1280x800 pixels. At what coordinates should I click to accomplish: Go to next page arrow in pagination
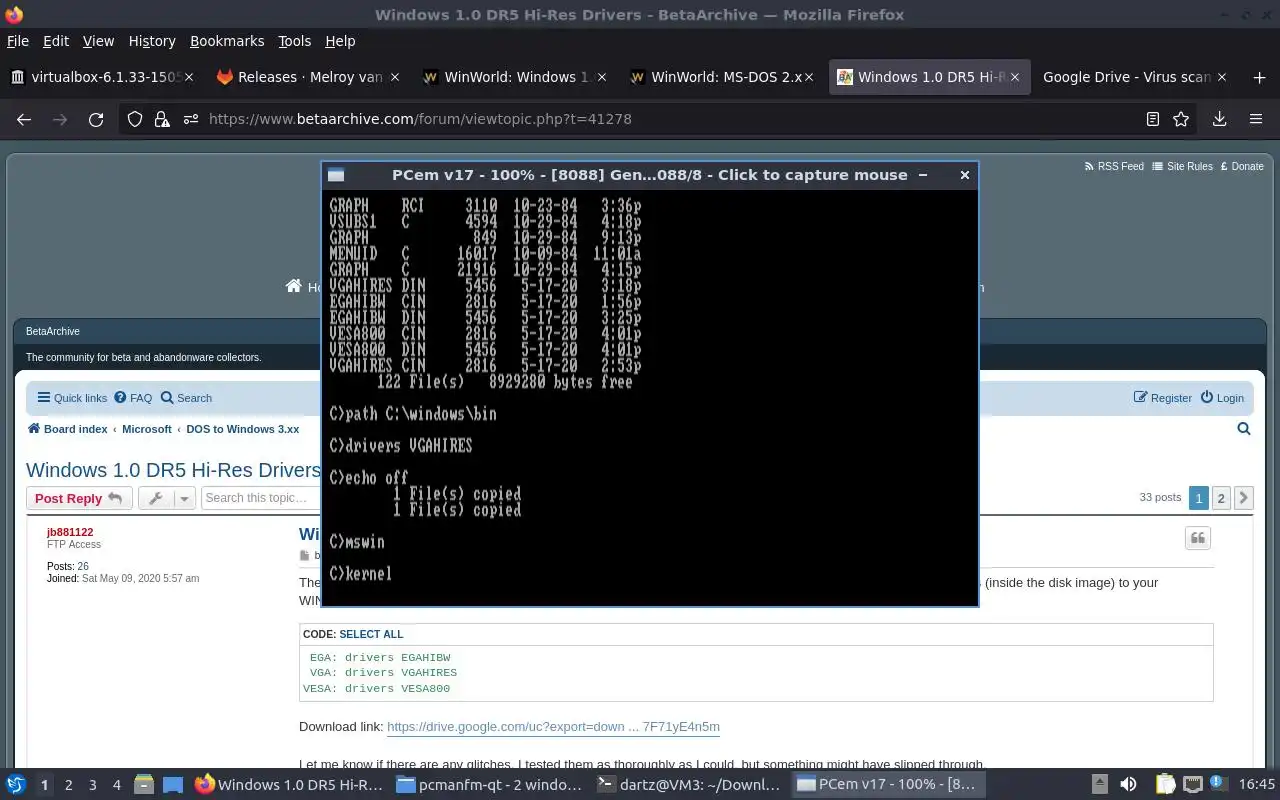tap(1244, 497)
